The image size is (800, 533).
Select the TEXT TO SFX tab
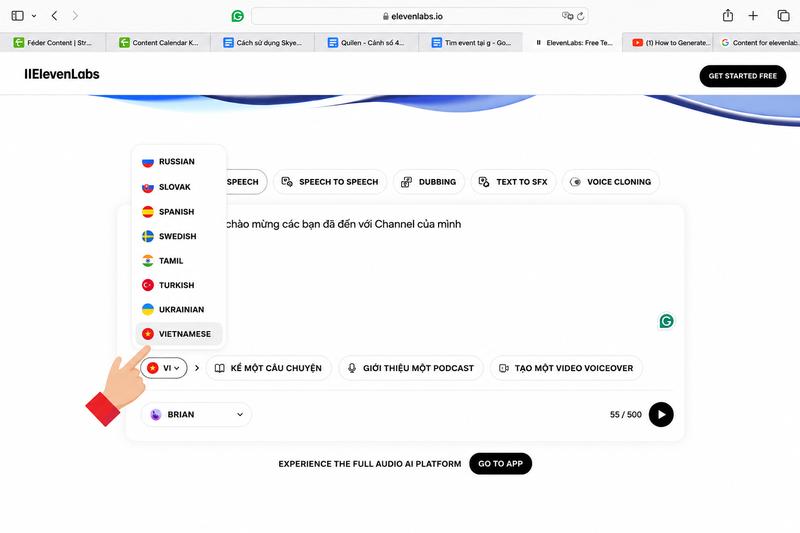click(x=513, y=182)
